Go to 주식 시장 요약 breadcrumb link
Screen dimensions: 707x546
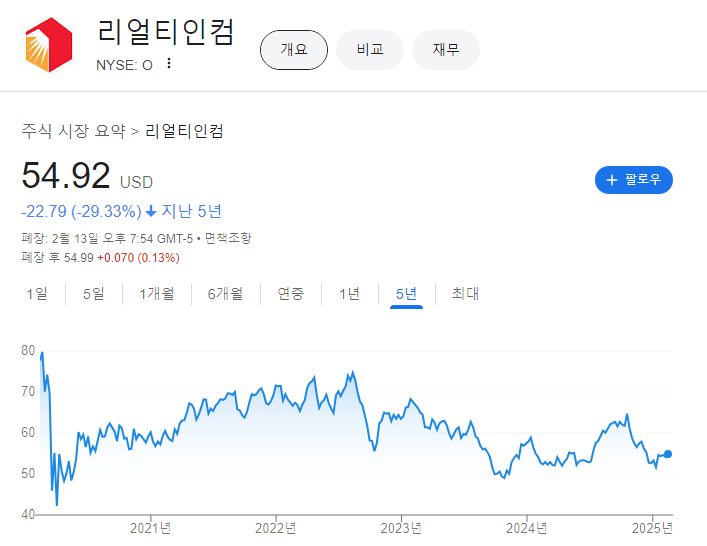(x=73, y=131)
